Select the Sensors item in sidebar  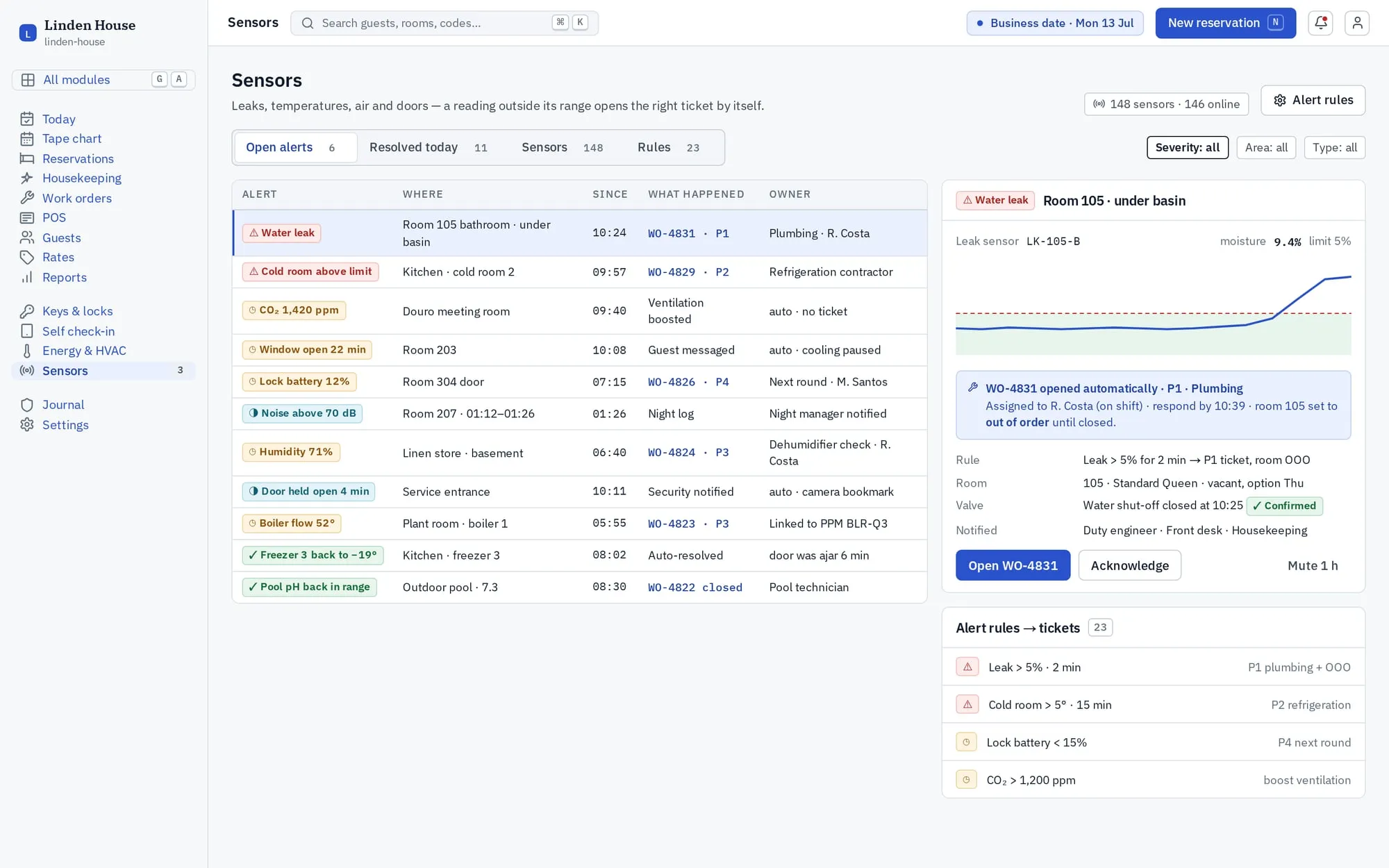(103, 371)
